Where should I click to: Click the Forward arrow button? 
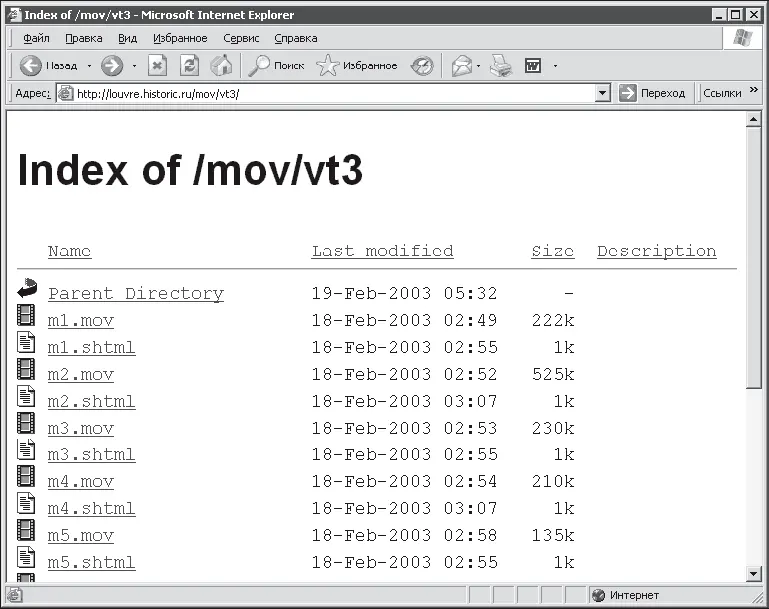(x=112, y=65)
